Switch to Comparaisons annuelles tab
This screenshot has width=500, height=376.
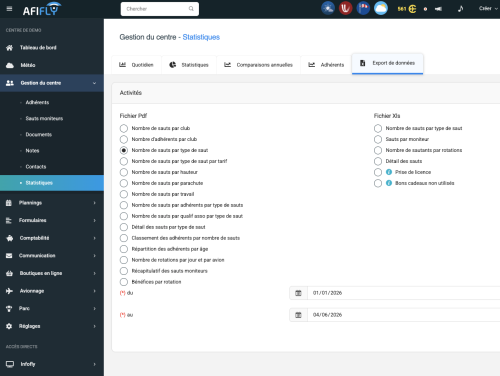click(258, 65)
